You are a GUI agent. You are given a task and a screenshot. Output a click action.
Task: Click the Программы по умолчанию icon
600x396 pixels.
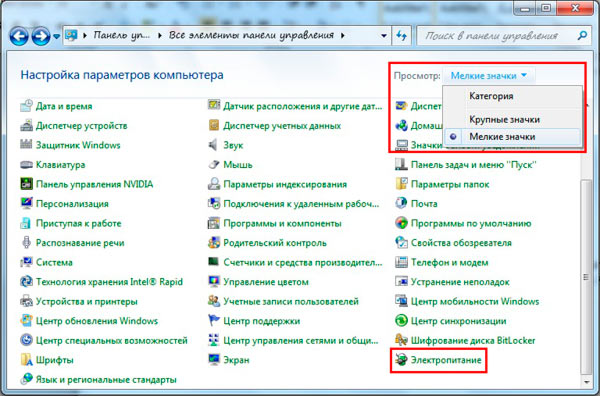click(x=401, y=223)
